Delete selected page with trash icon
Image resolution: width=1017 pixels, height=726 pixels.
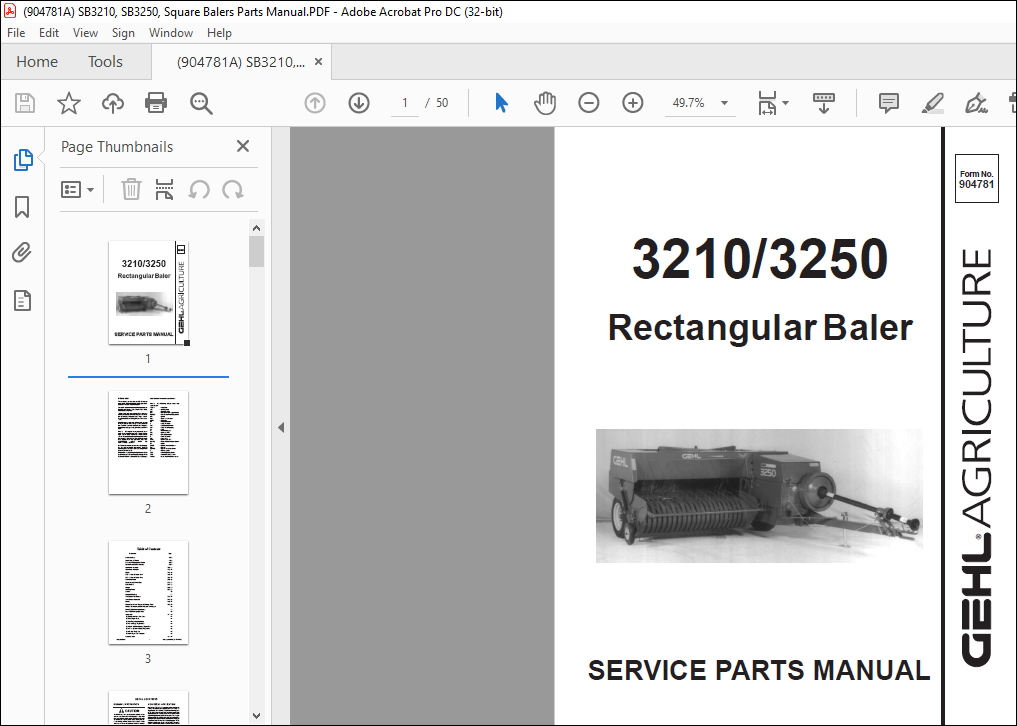point(131,189)
